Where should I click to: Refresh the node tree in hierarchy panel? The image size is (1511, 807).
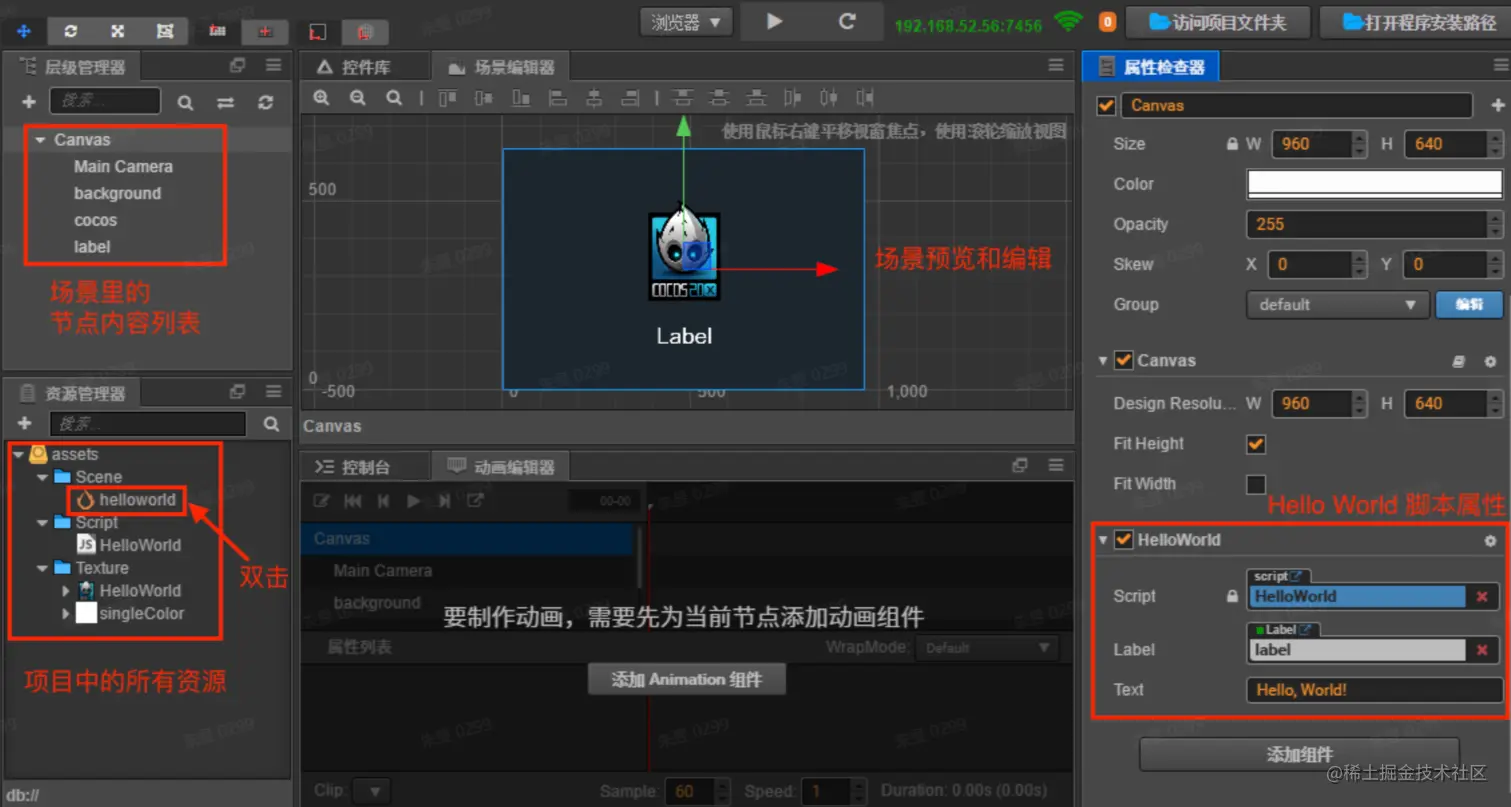coord(265,102)
